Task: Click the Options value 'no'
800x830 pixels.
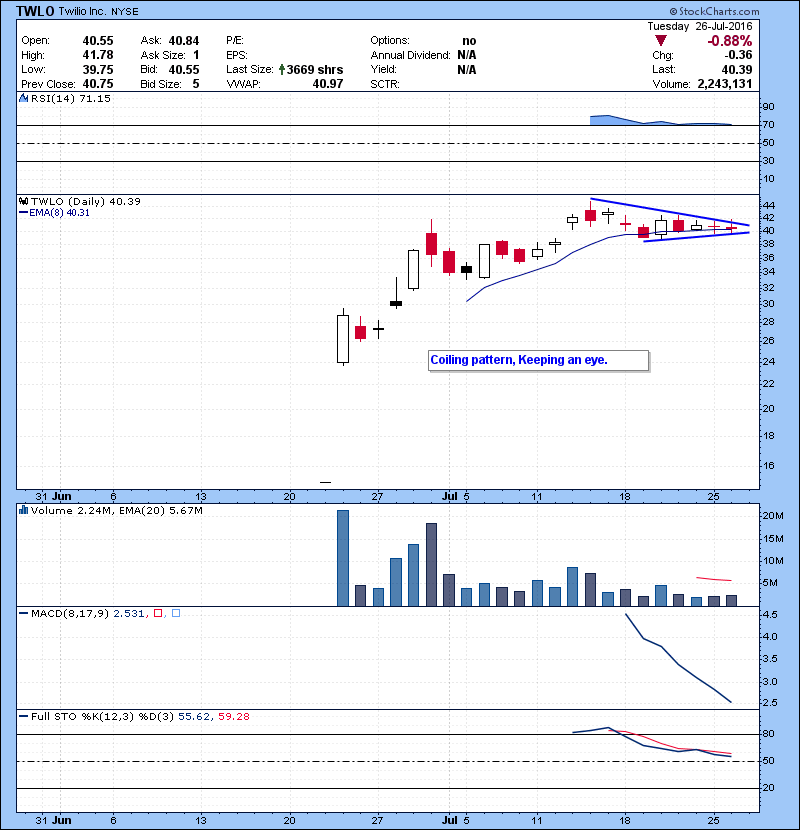Action: (x=469, y=41)
